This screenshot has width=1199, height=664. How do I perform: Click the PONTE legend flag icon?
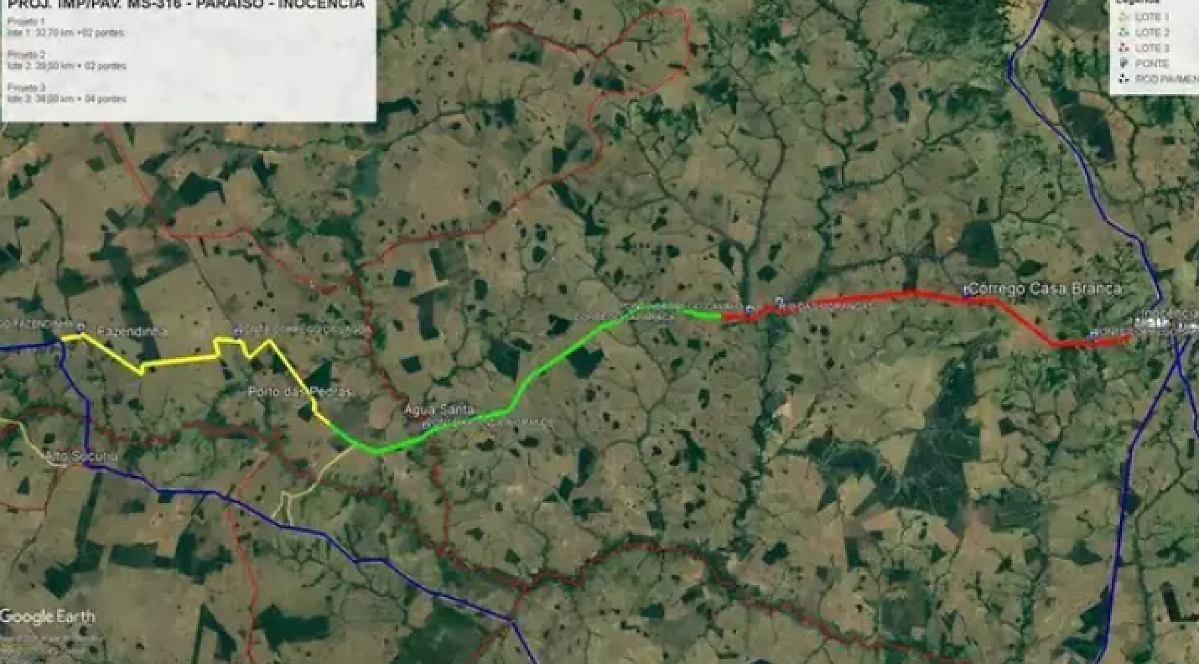coord(1123,63)
